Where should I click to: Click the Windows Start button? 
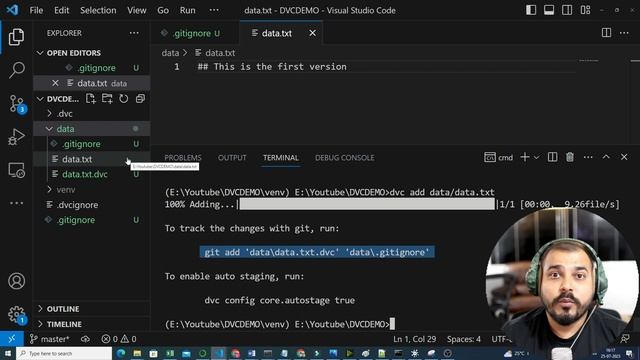[x=7, y=353]
